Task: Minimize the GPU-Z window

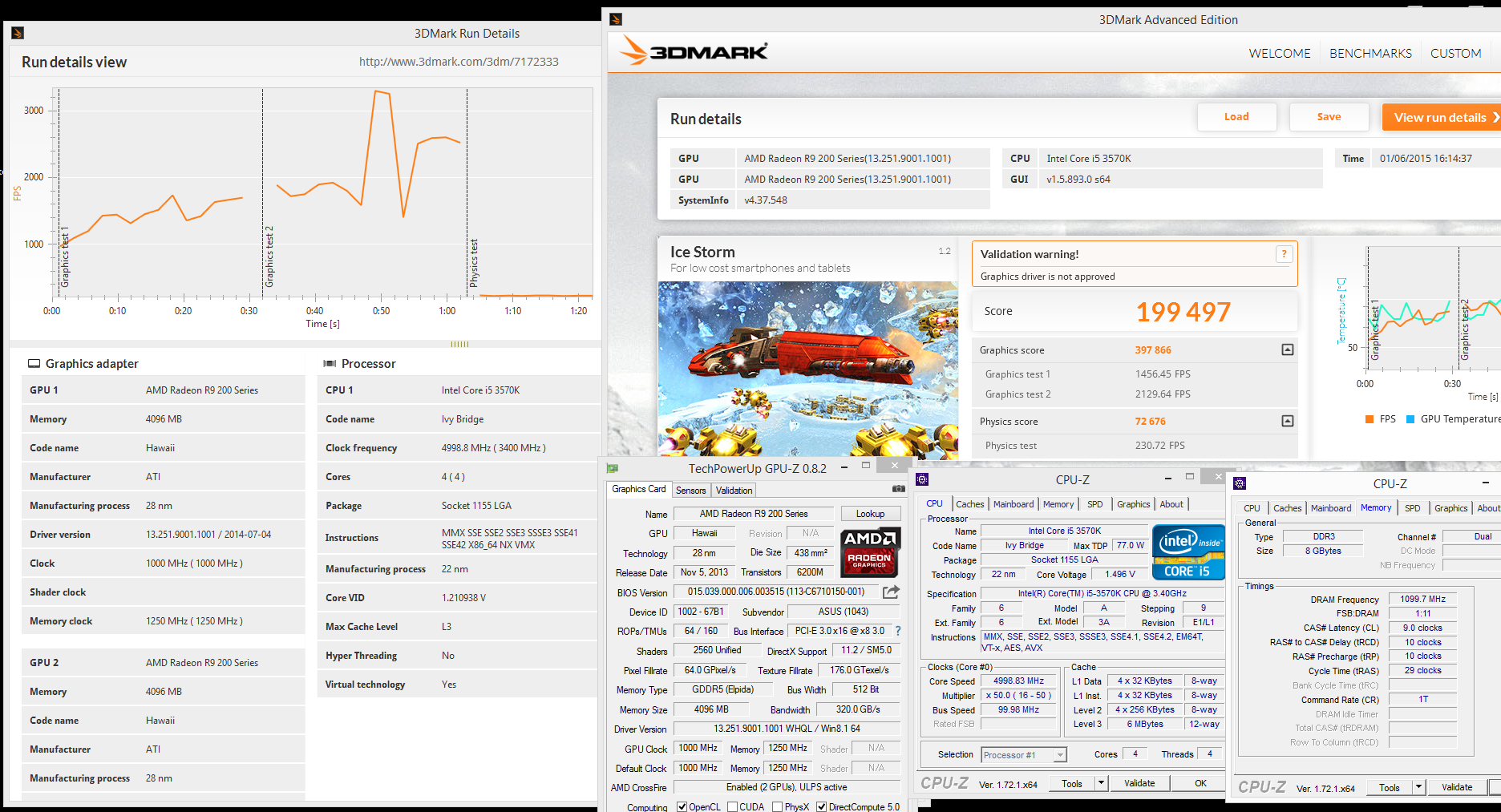Action: coord(844,467)
